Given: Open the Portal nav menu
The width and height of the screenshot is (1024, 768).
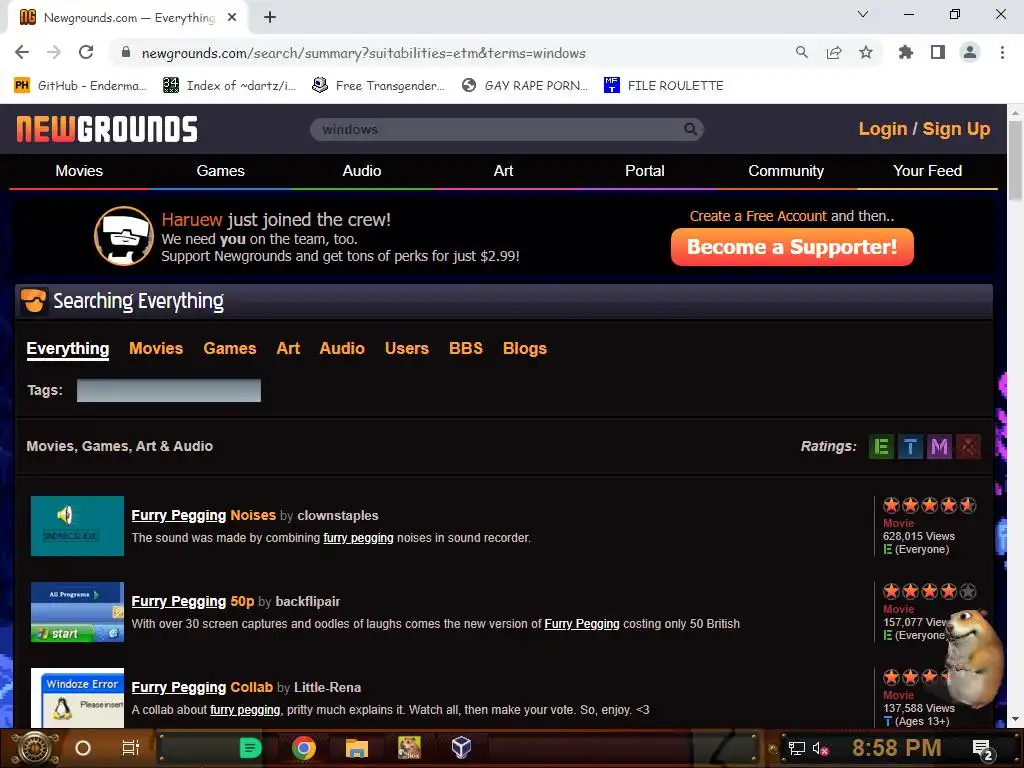Looking at the screenshot, I should pos(645,170).
